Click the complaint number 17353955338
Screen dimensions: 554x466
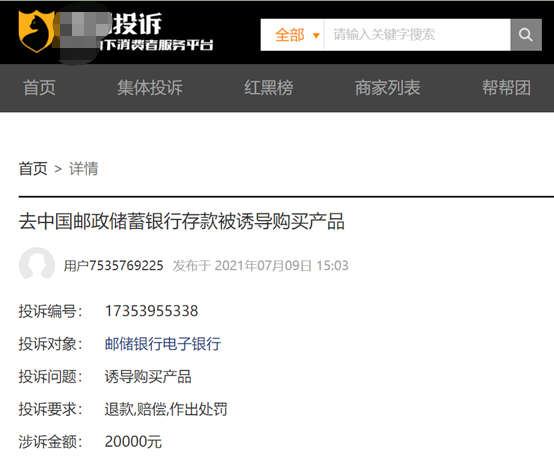152,311
